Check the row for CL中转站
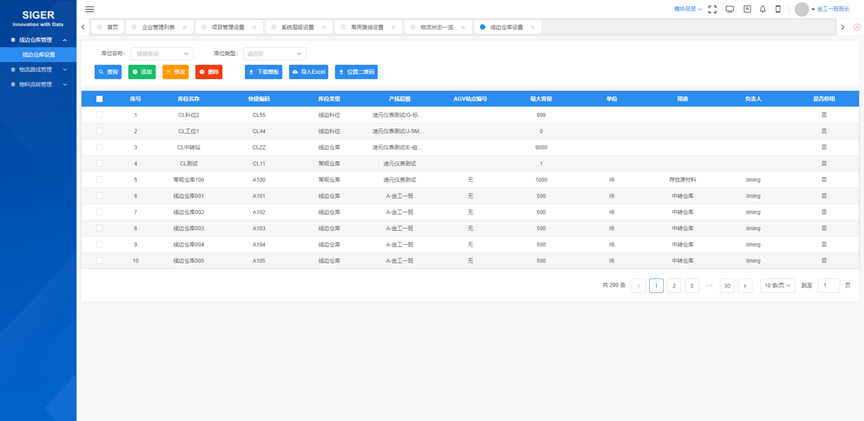Image resolution: width=864 pixels, height=421 pixels. [99, 147]
